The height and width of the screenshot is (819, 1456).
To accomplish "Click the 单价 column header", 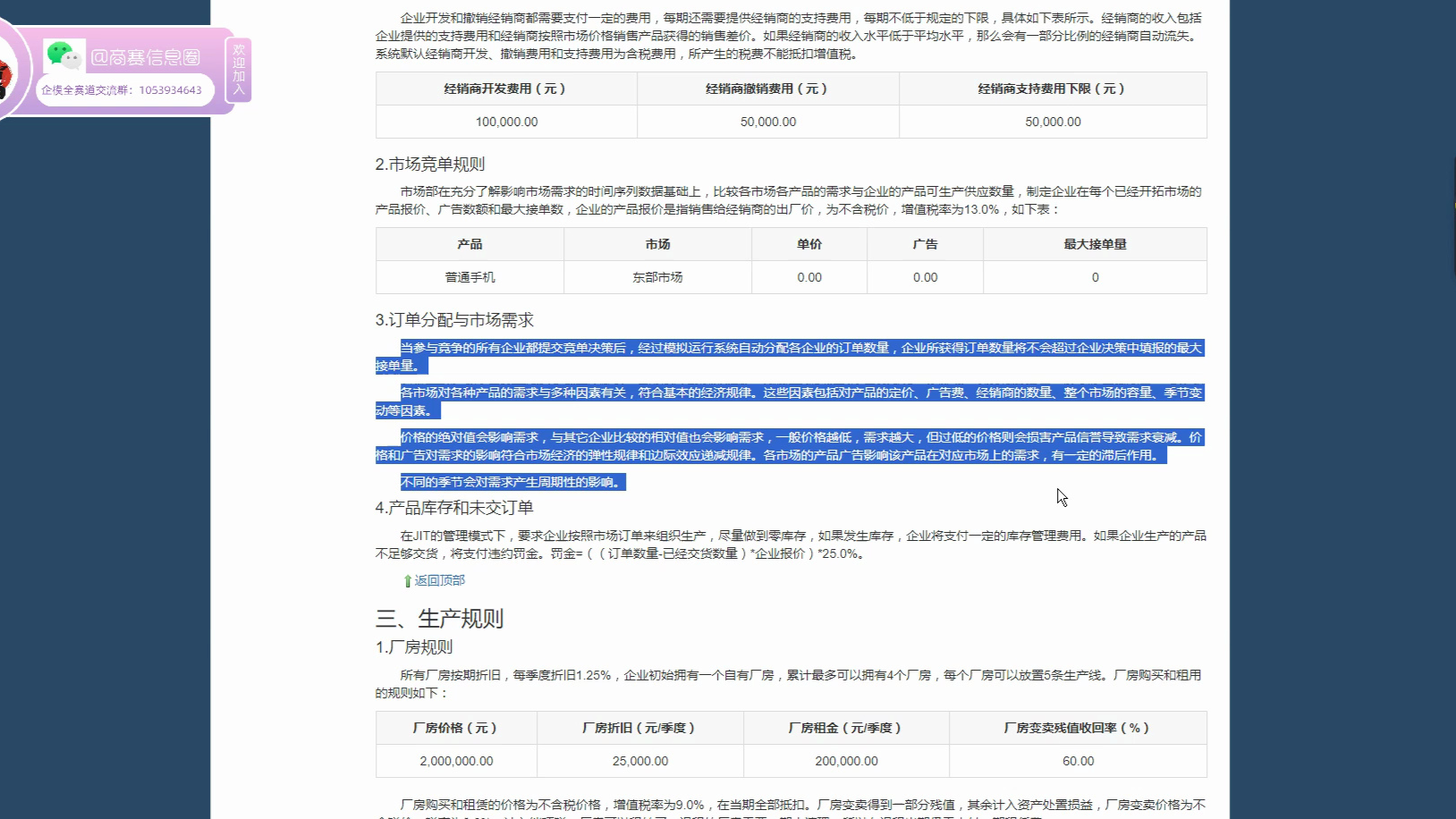I will click(809, 244).
